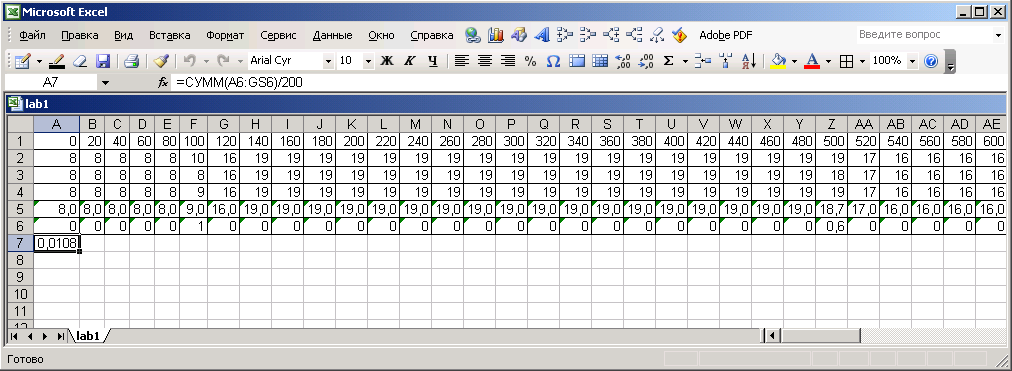Screen dimensions: 1012x371
Task: Expand the 100% zoom dropdown
Action: pos(913,61)
